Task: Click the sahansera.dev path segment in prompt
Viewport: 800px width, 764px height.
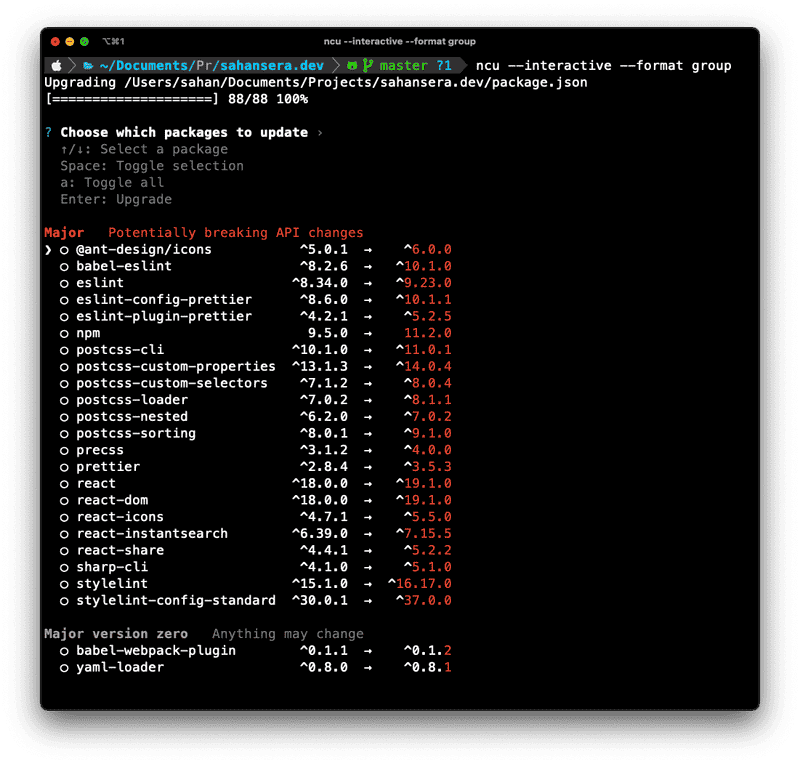Action: (272, 65)
